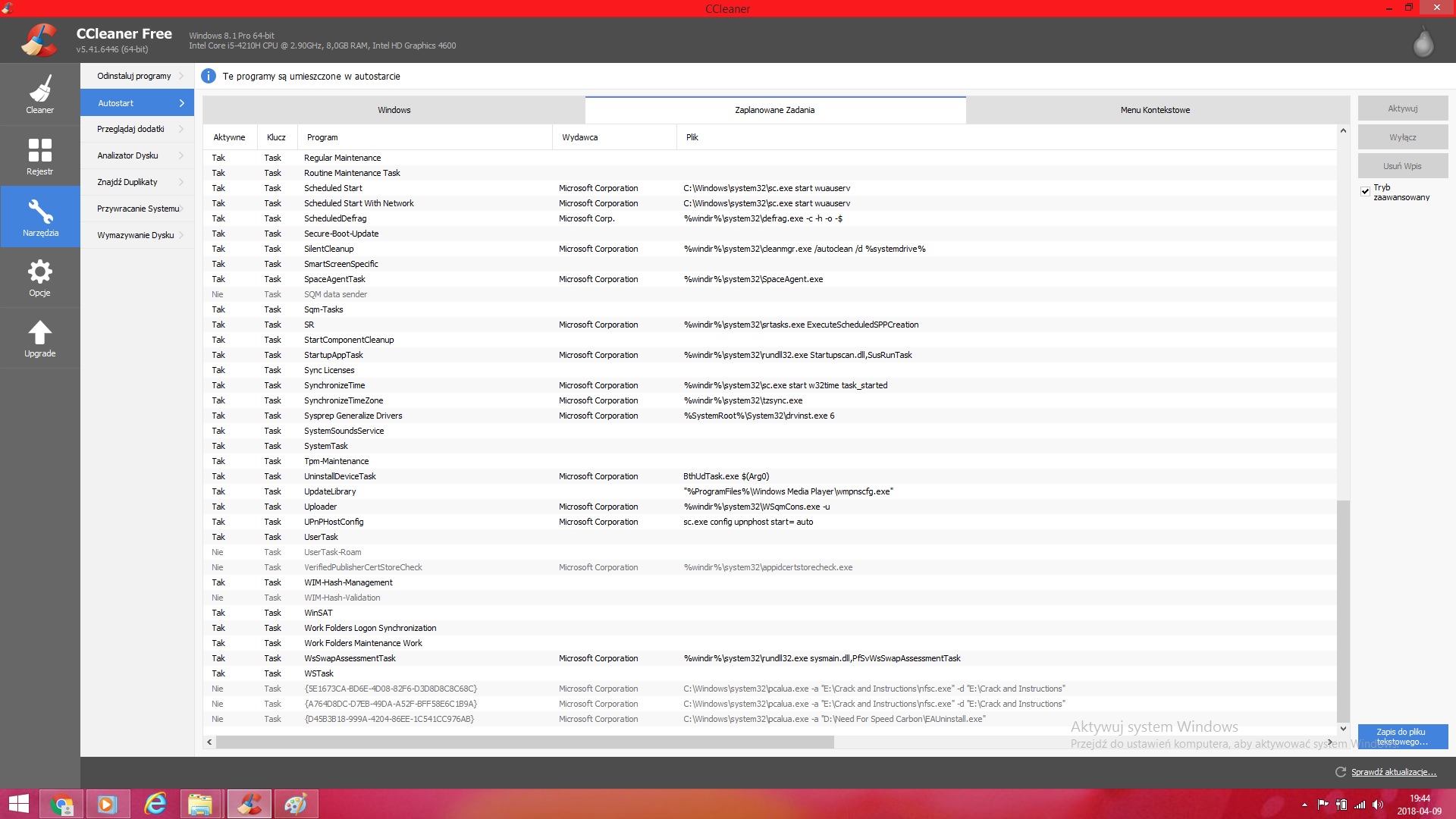Select the {D45B3B18-999A-4204-86EE-1C541CC976AB} row
The width and height of the screenshot is (1456, 819).
(770, 719)
